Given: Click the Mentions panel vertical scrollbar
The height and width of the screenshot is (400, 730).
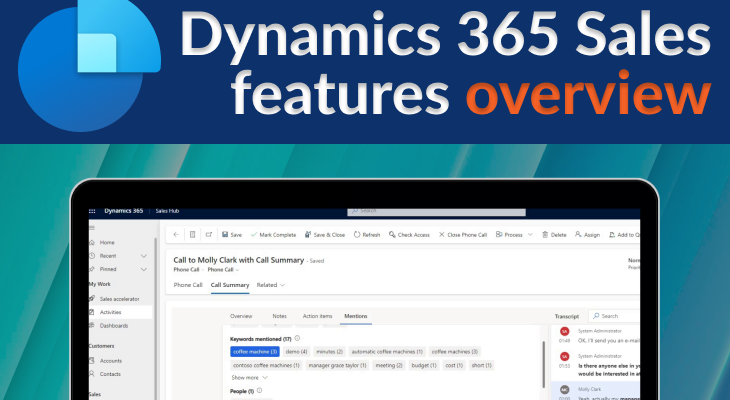Looking at the screenshot, I should click(543, 365).
